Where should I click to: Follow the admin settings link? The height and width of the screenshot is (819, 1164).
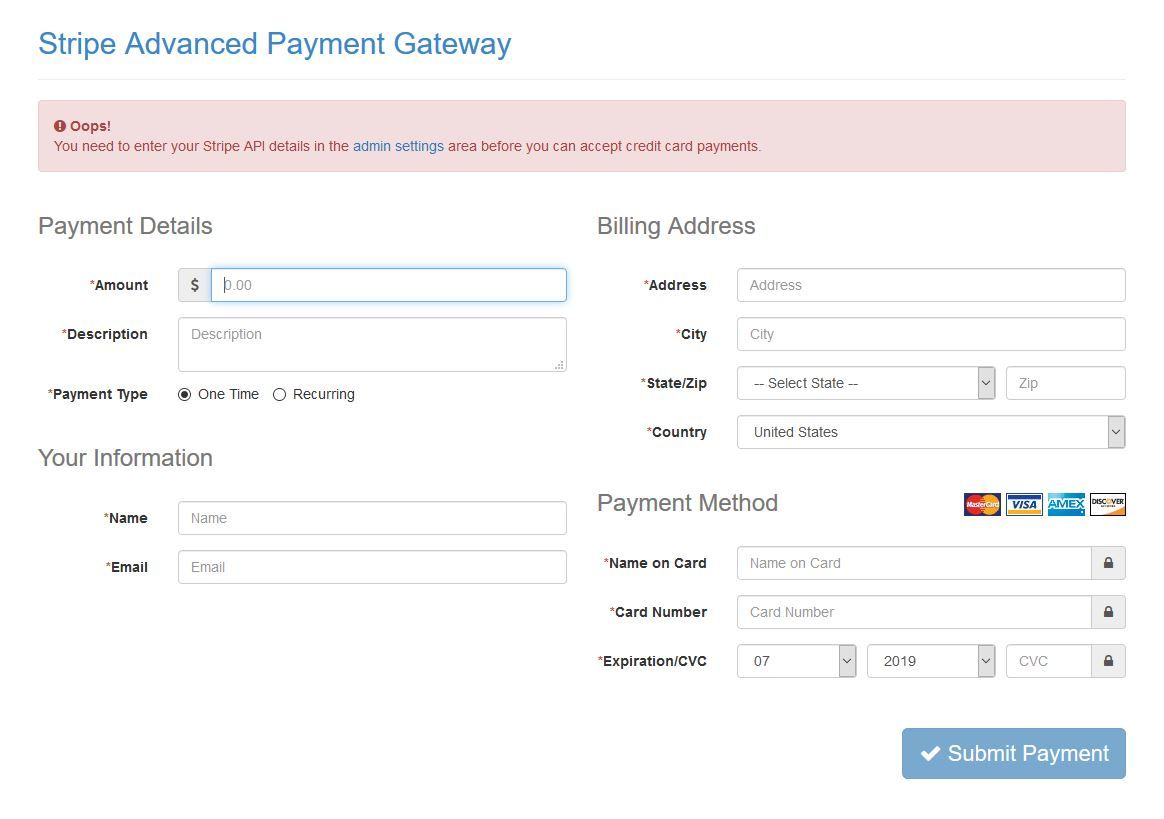(398, 146)
